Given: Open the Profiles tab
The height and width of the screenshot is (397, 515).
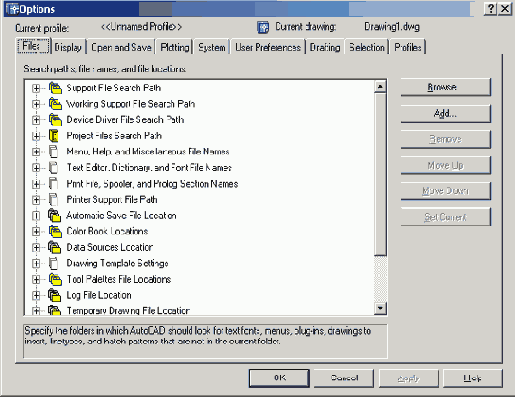Looking at the screenshot, I should pyautogui.click(x=408, y=47).
